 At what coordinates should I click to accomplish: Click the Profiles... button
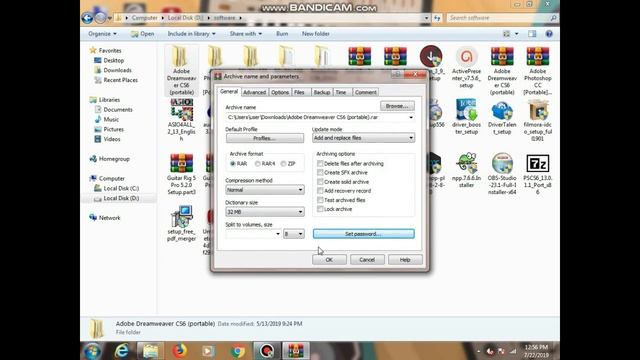pyautogui.click(x=265, y=138)
